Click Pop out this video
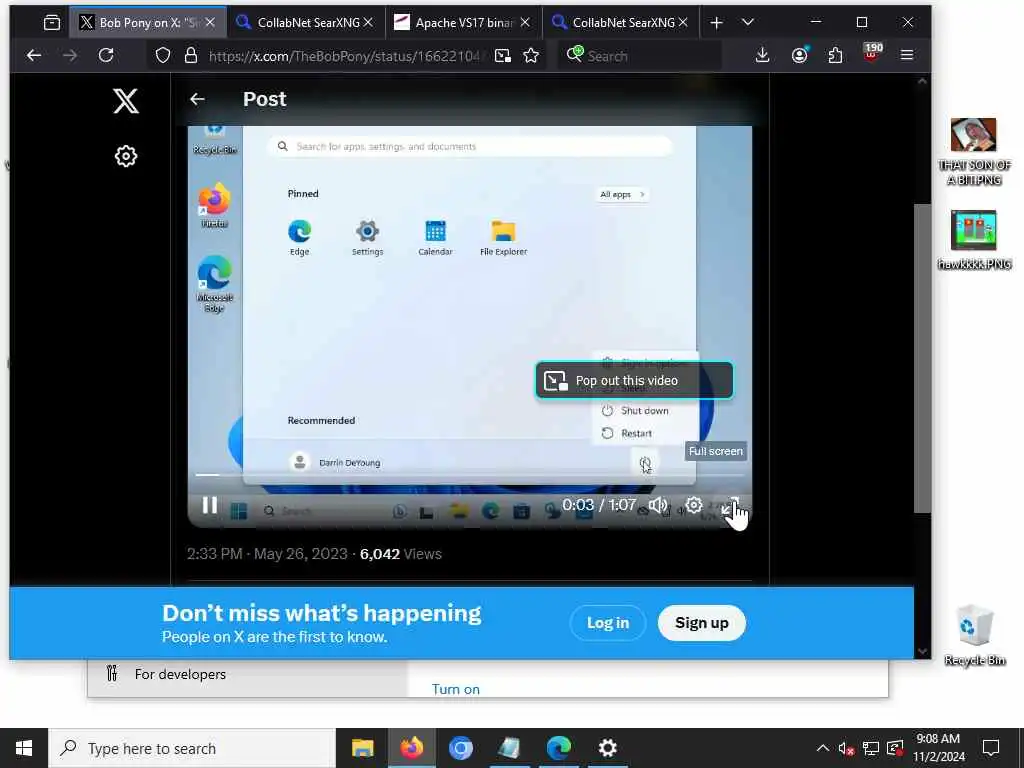The height and width of the screenshot is (768, 1024). 634,380
